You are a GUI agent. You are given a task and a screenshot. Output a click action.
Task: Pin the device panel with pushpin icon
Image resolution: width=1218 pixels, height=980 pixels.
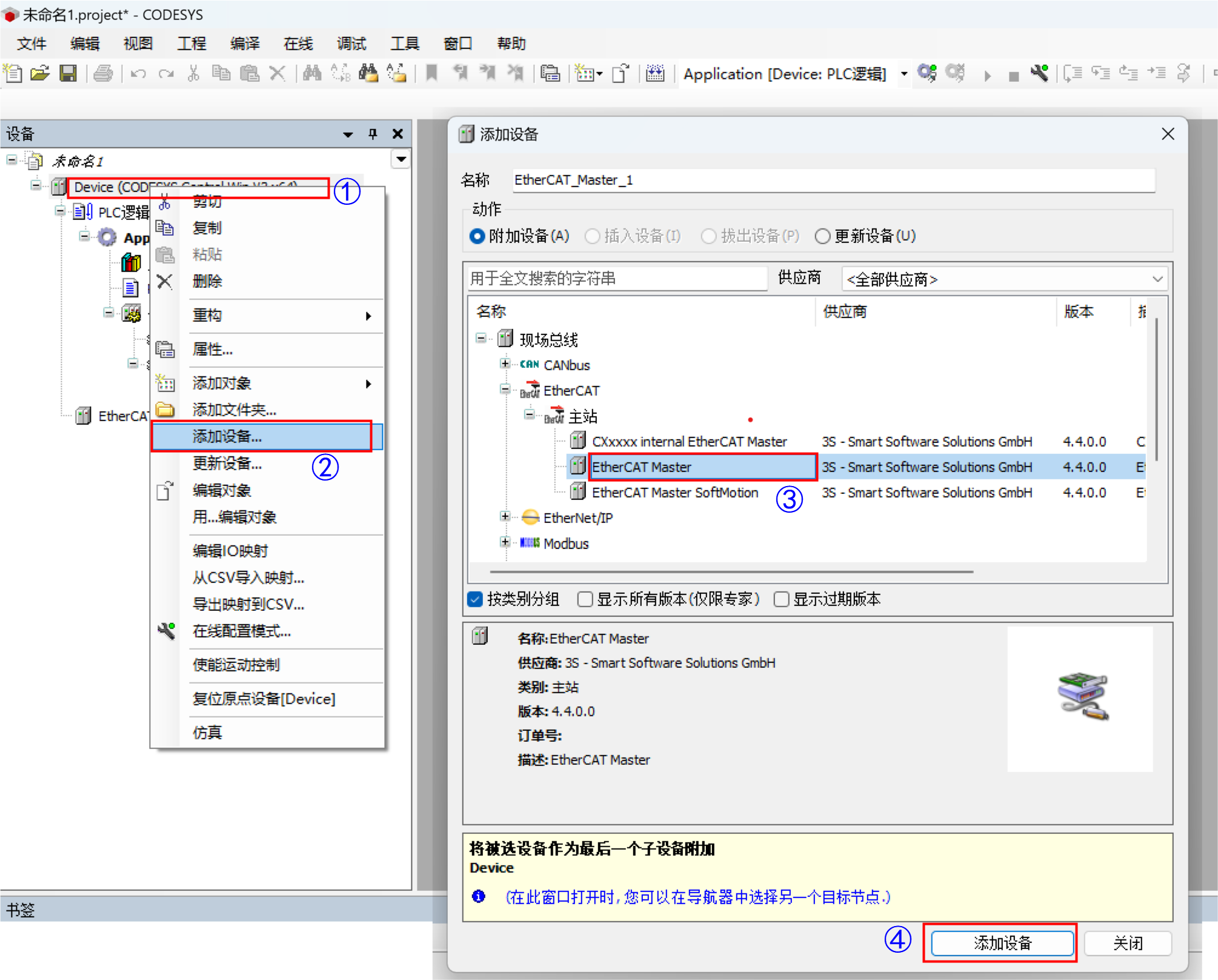click(x=373, y=134)
